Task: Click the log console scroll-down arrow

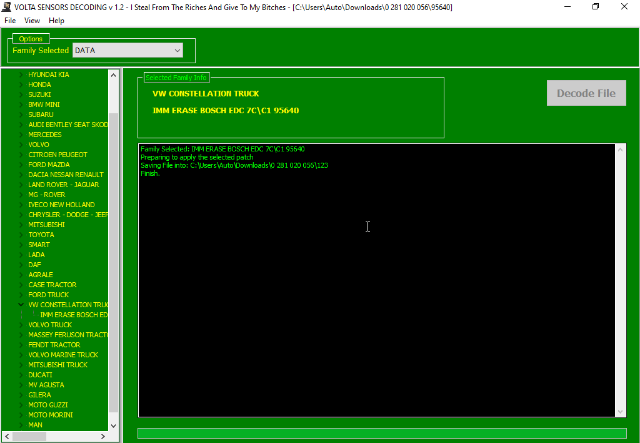Action: [620, 412]
